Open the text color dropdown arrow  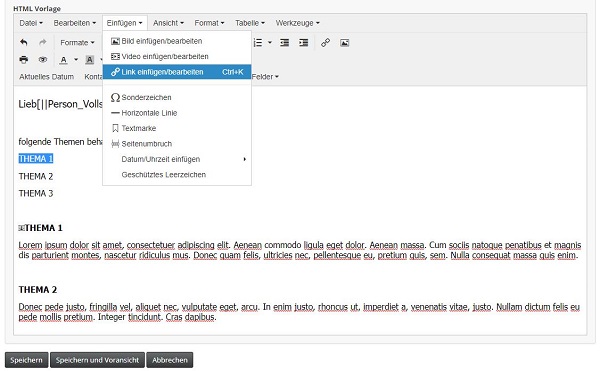(x=76, y=60)
